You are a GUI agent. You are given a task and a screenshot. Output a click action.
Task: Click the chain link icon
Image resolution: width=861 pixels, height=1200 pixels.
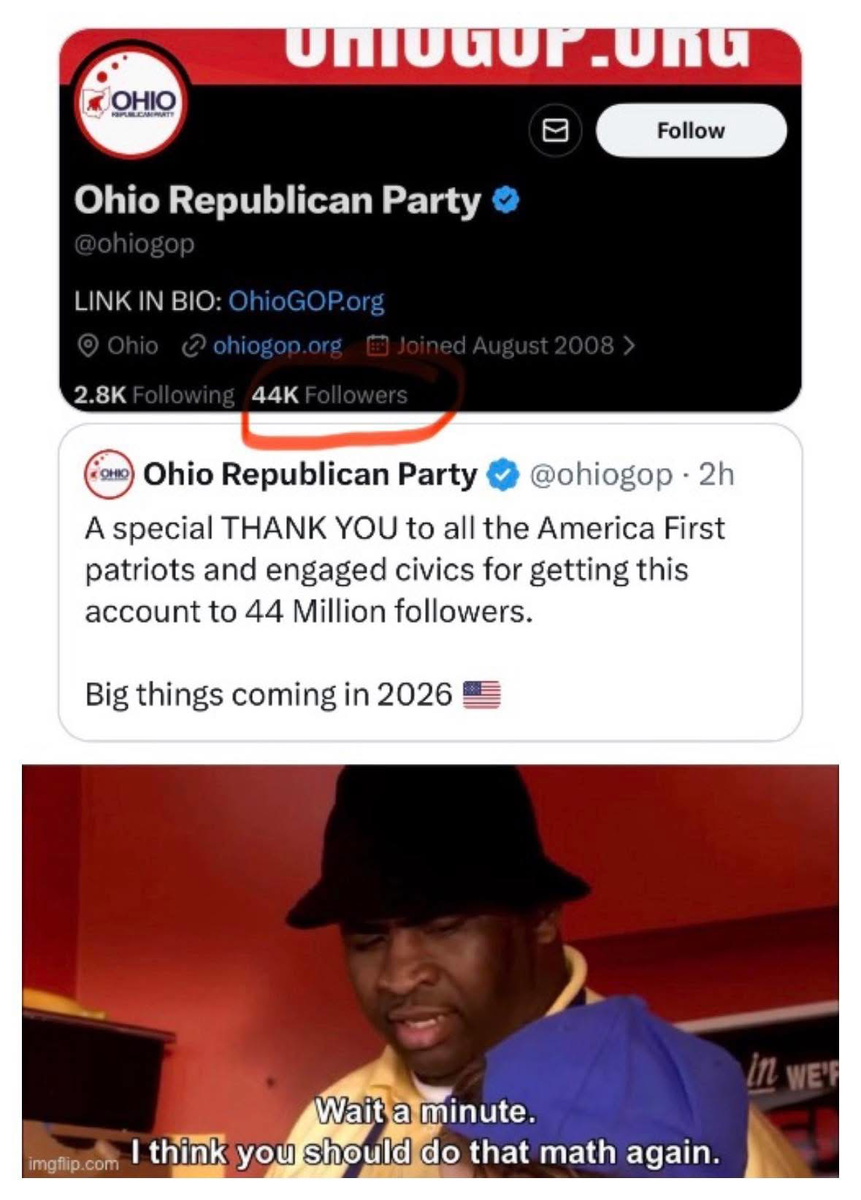[193, 346]
